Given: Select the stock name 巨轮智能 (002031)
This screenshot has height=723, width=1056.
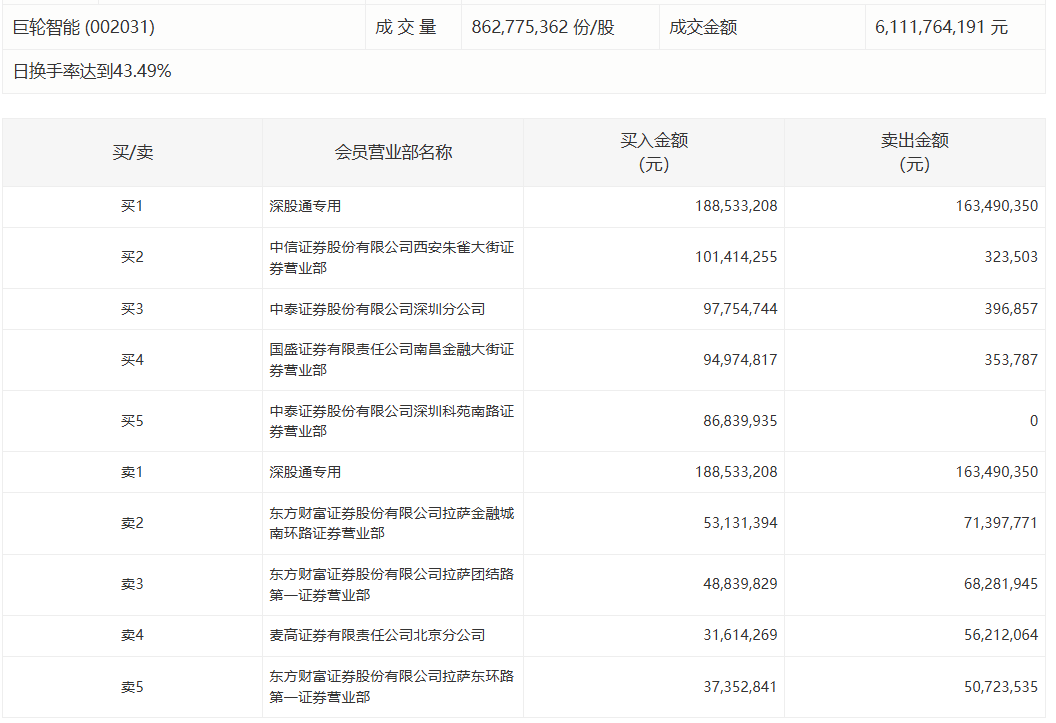Looking at the screenshot, I should tap(84, 27).
